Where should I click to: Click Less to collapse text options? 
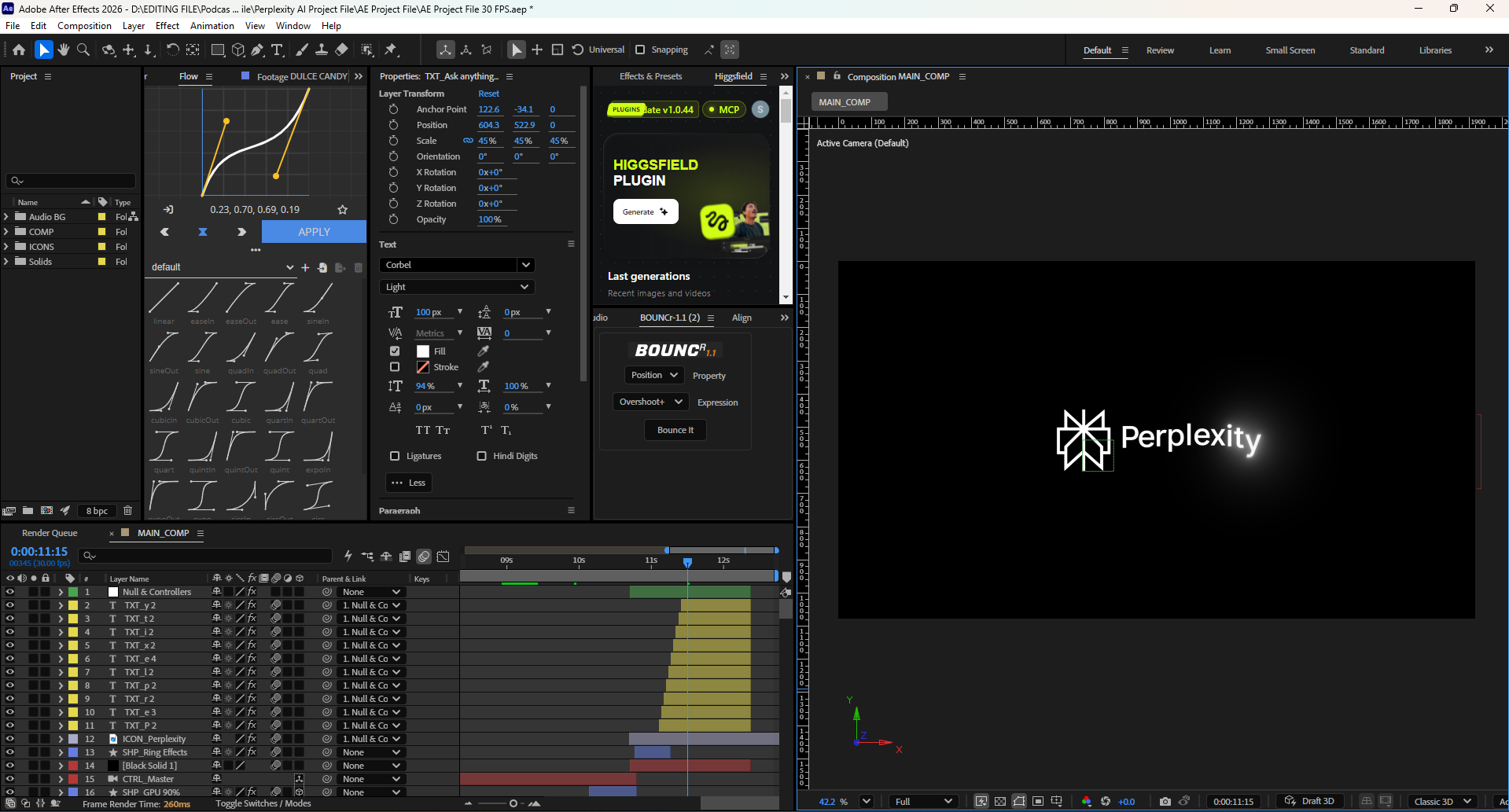coord(409,483)
